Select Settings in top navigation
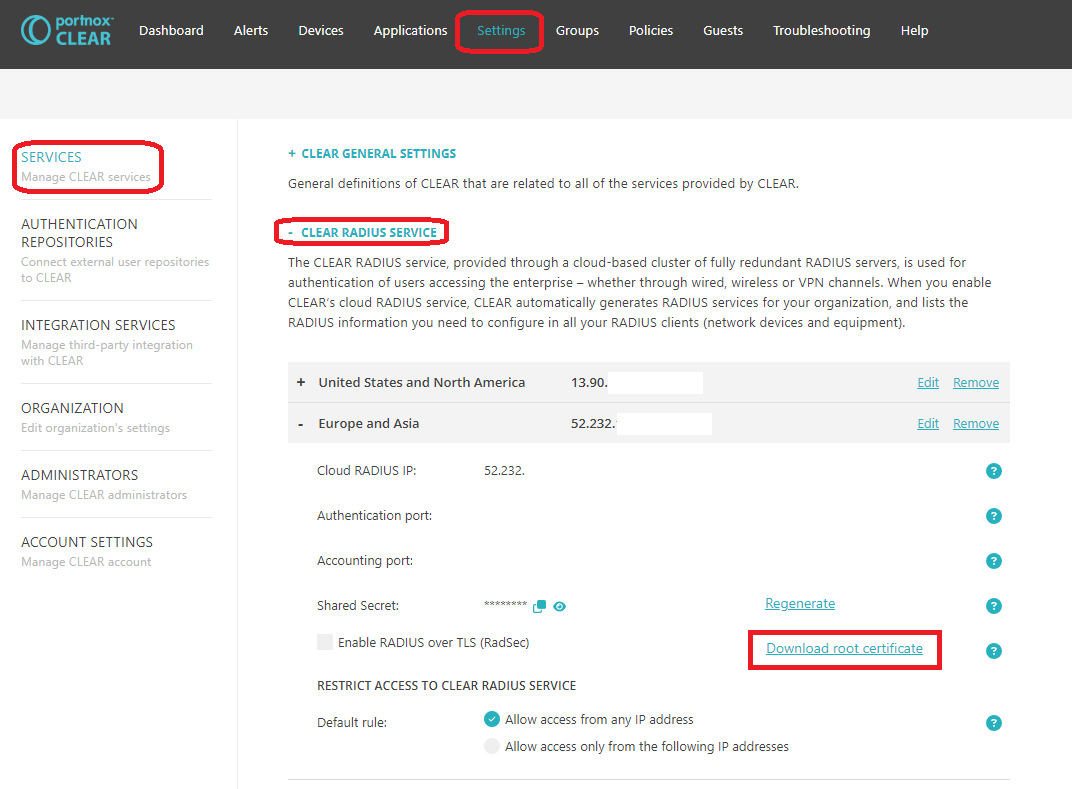This screenshot has width=1072, height=789. click(x=501, y=31)
